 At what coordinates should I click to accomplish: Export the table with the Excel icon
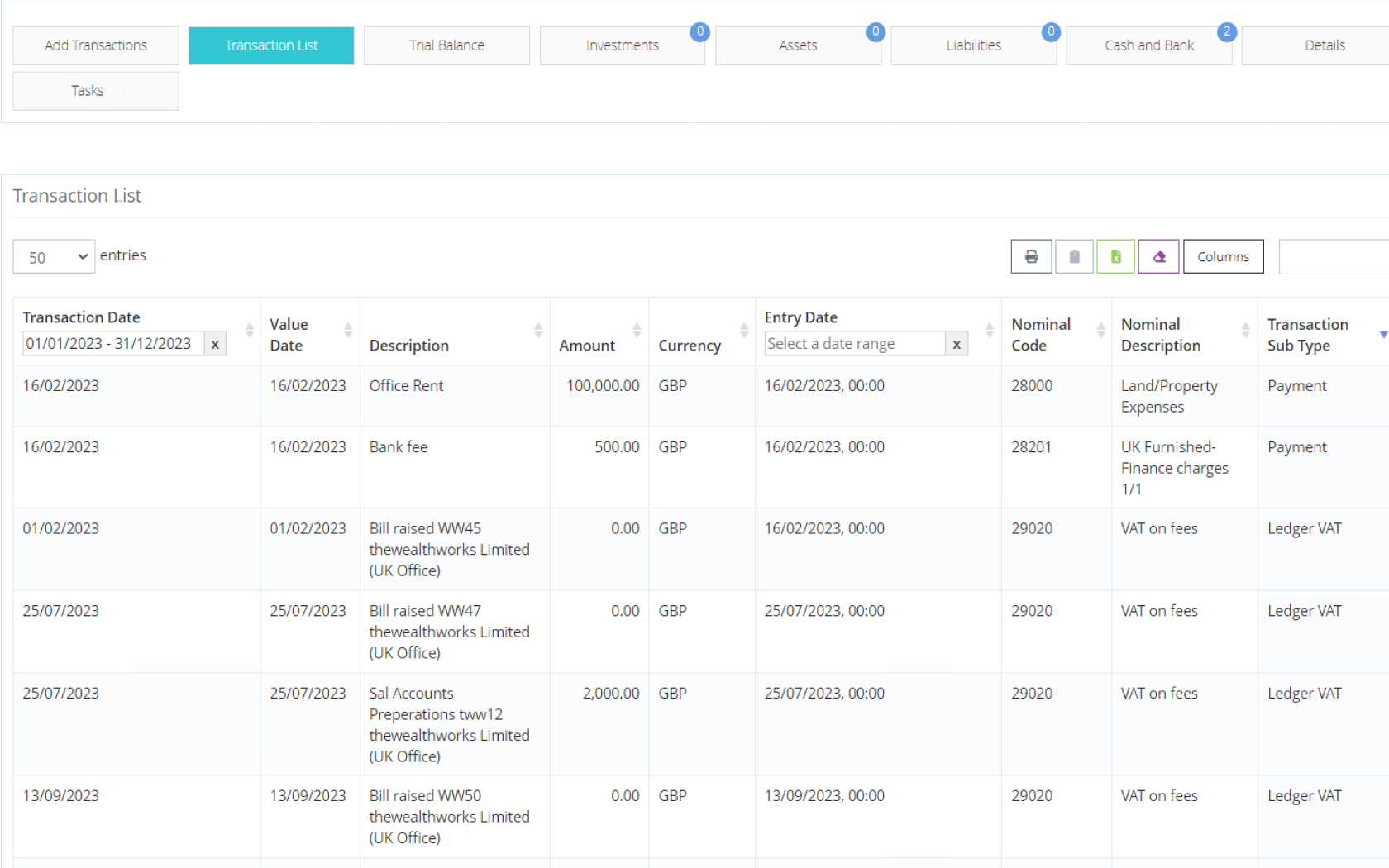[x=1115, y=257]
